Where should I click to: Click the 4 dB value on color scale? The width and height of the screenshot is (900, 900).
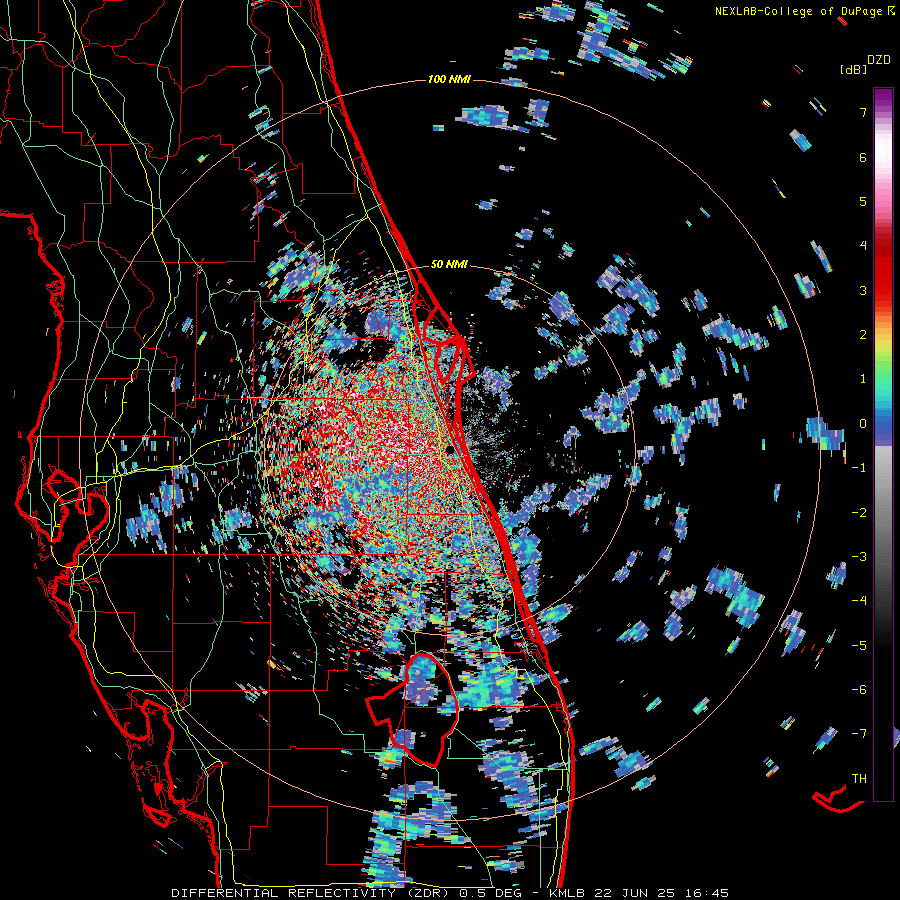(x=863, y=246)
